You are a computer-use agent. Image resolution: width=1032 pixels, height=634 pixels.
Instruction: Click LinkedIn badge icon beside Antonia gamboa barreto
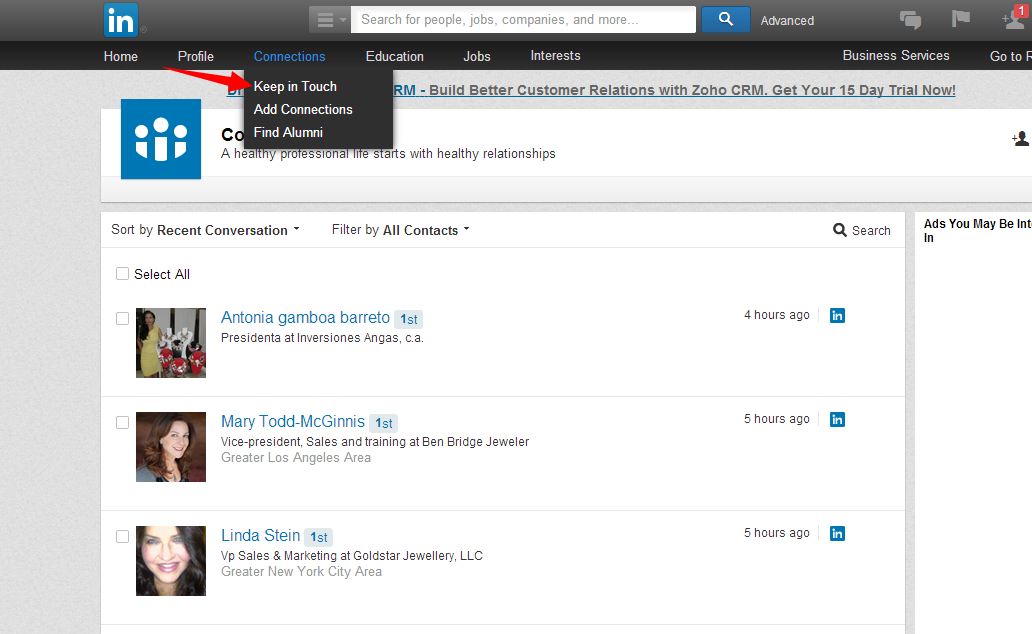[838, 316]
